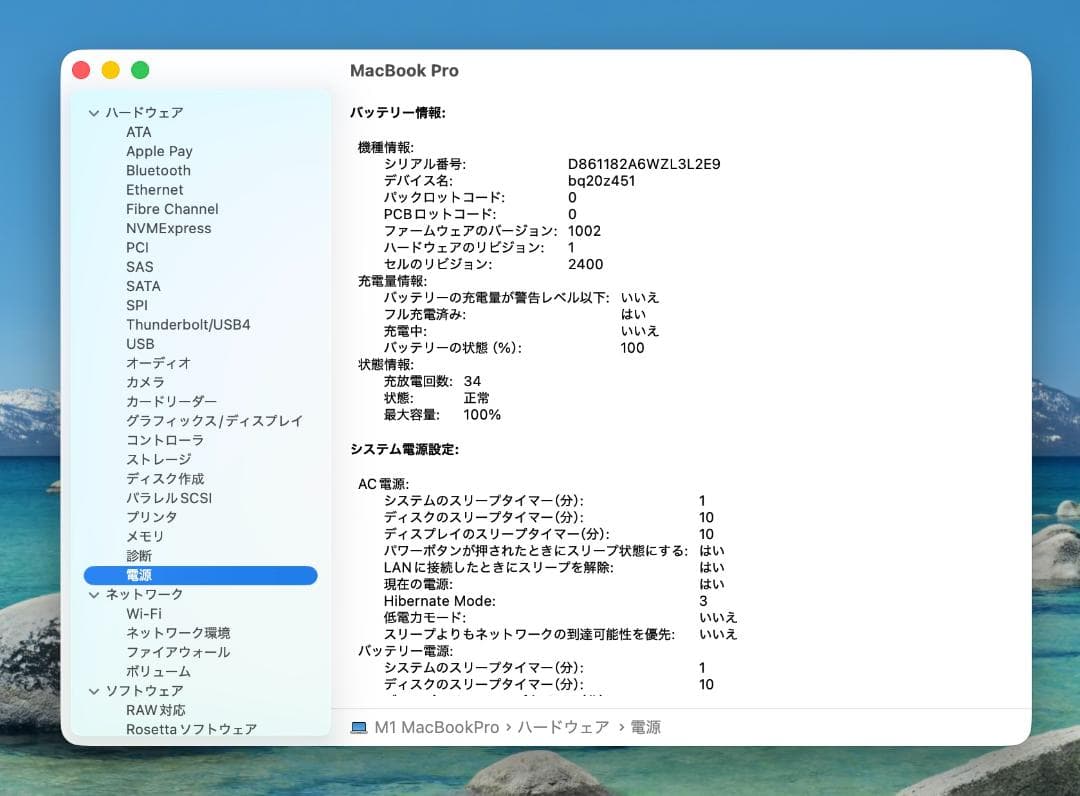The image size is (1080, 796).
Task: Select メモリ in the sidebar
Action: pyautogui.click(x=145, y=537)
